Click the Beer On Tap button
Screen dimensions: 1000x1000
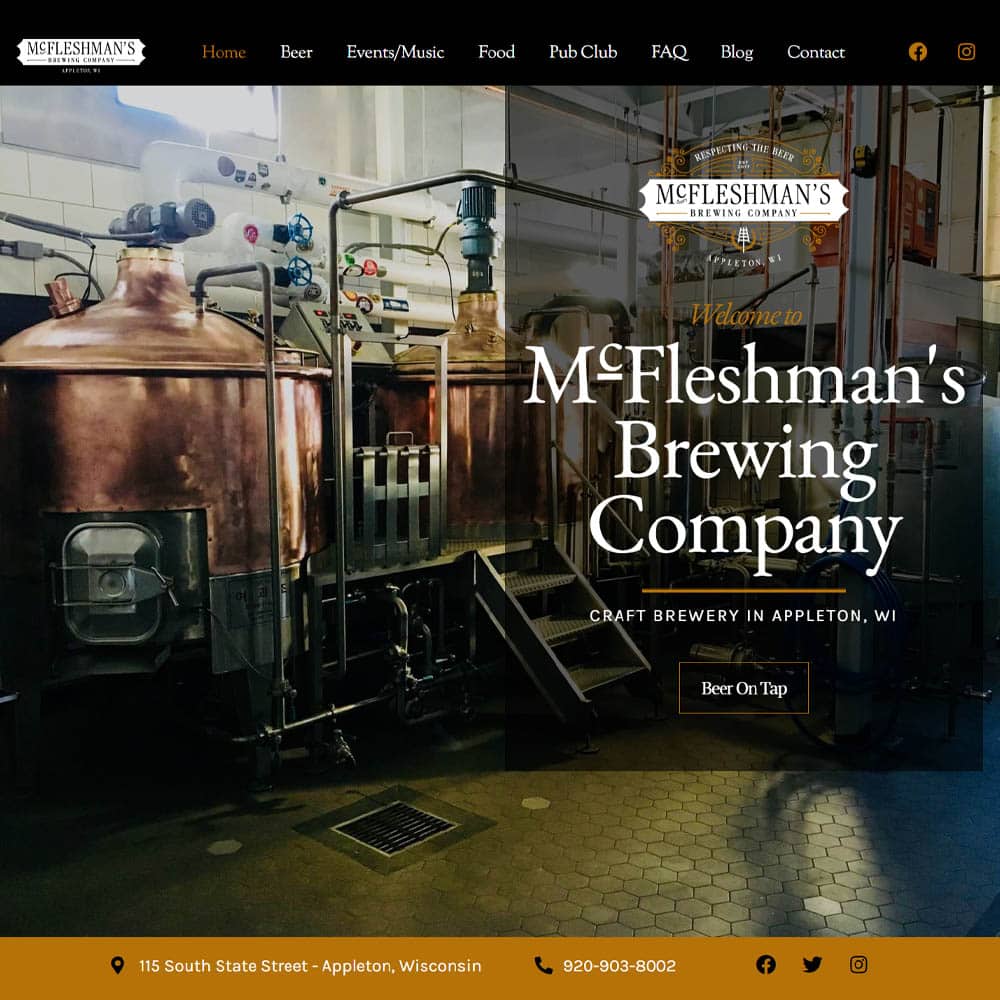(x=744, y=688)
